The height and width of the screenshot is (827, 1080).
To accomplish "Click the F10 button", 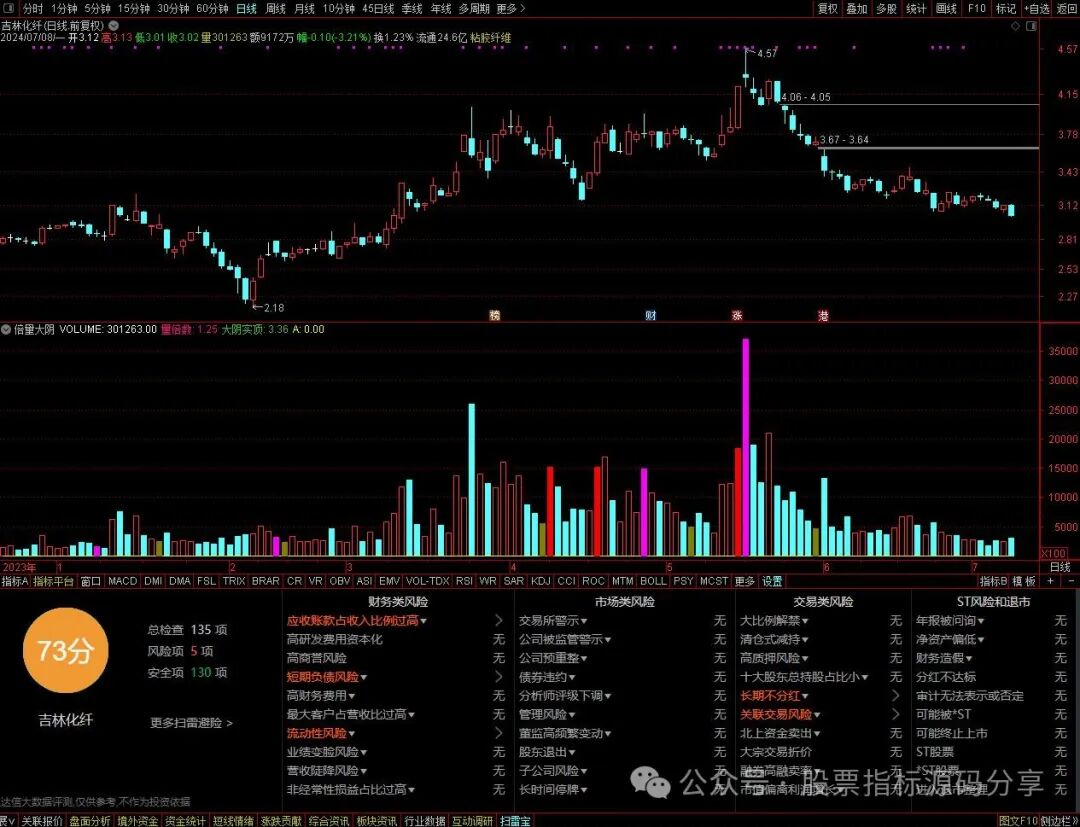I will point(977,9).
